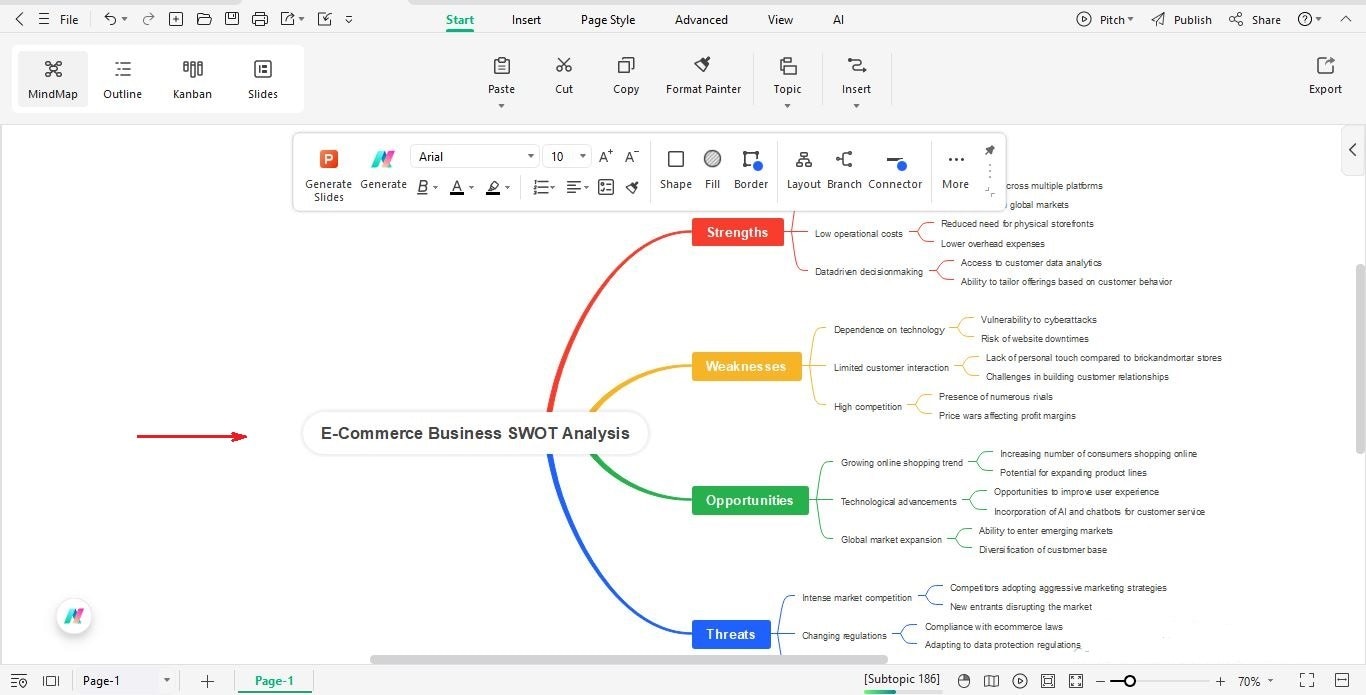
Task: Open the Slides view
Action: [262, 78]
